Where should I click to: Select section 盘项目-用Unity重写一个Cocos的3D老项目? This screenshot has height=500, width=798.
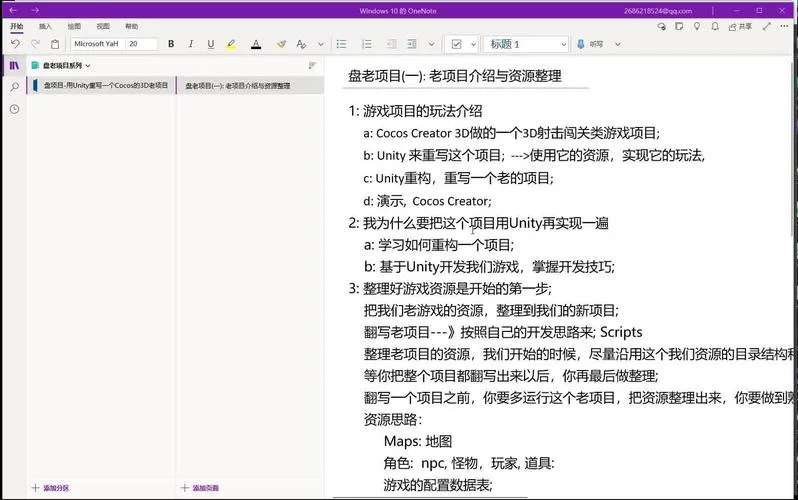pos(101,86)
